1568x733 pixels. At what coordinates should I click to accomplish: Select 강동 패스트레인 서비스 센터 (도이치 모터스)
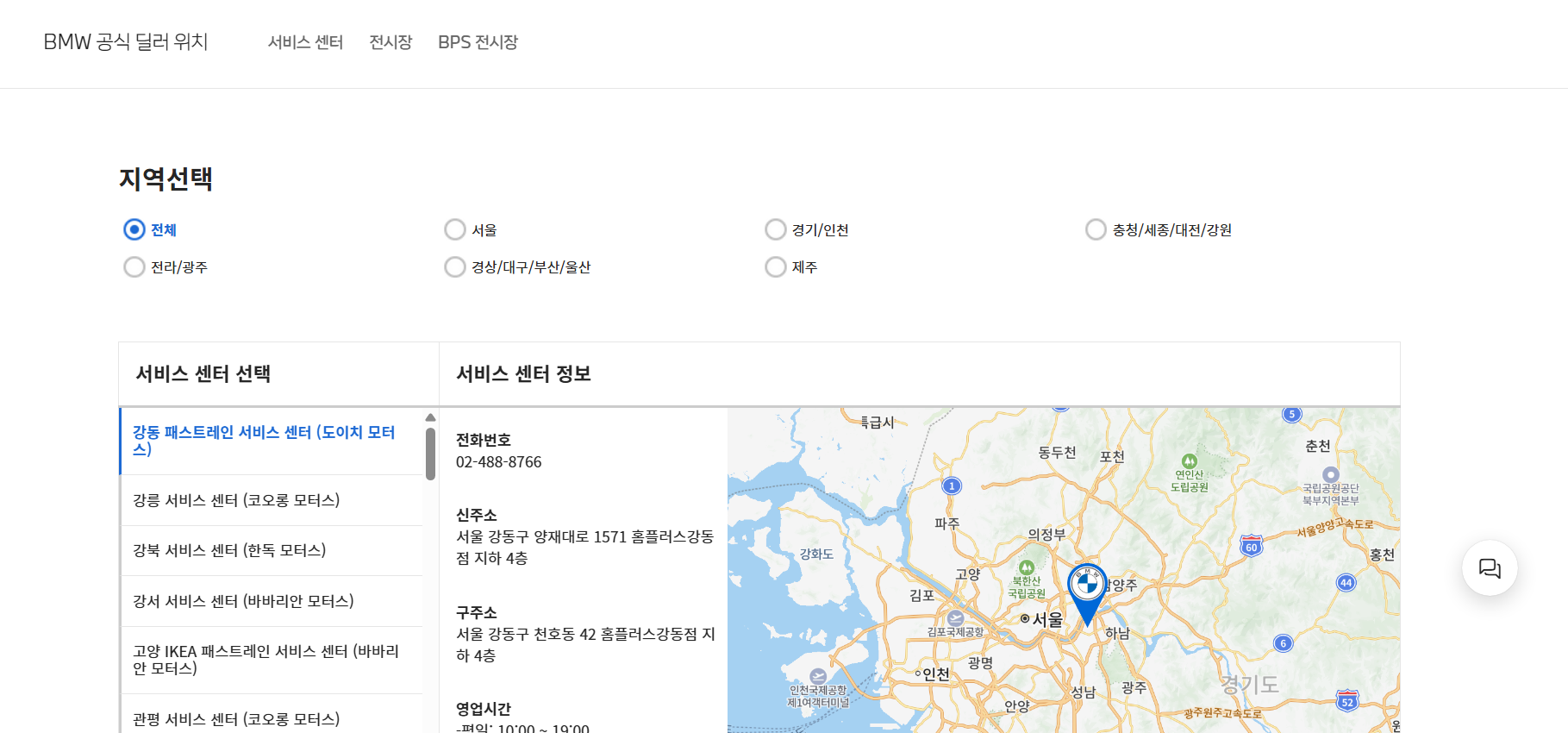(x=272, y=441)
